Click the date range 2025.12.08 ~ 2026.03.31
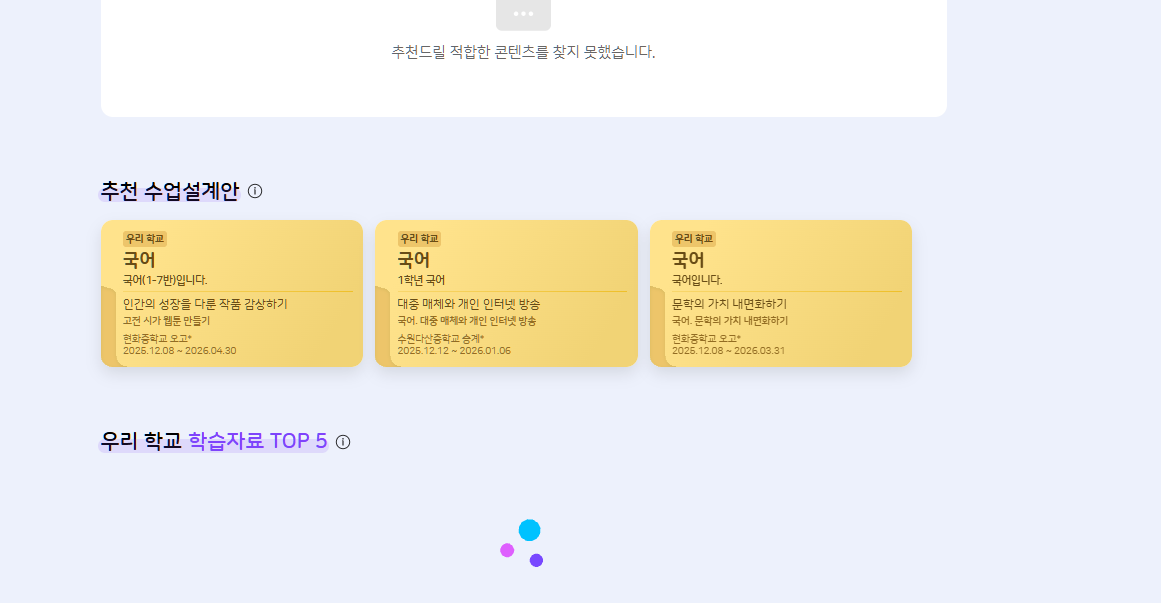The height and width of the screenshot is (603, 1161). coord(728,351)
